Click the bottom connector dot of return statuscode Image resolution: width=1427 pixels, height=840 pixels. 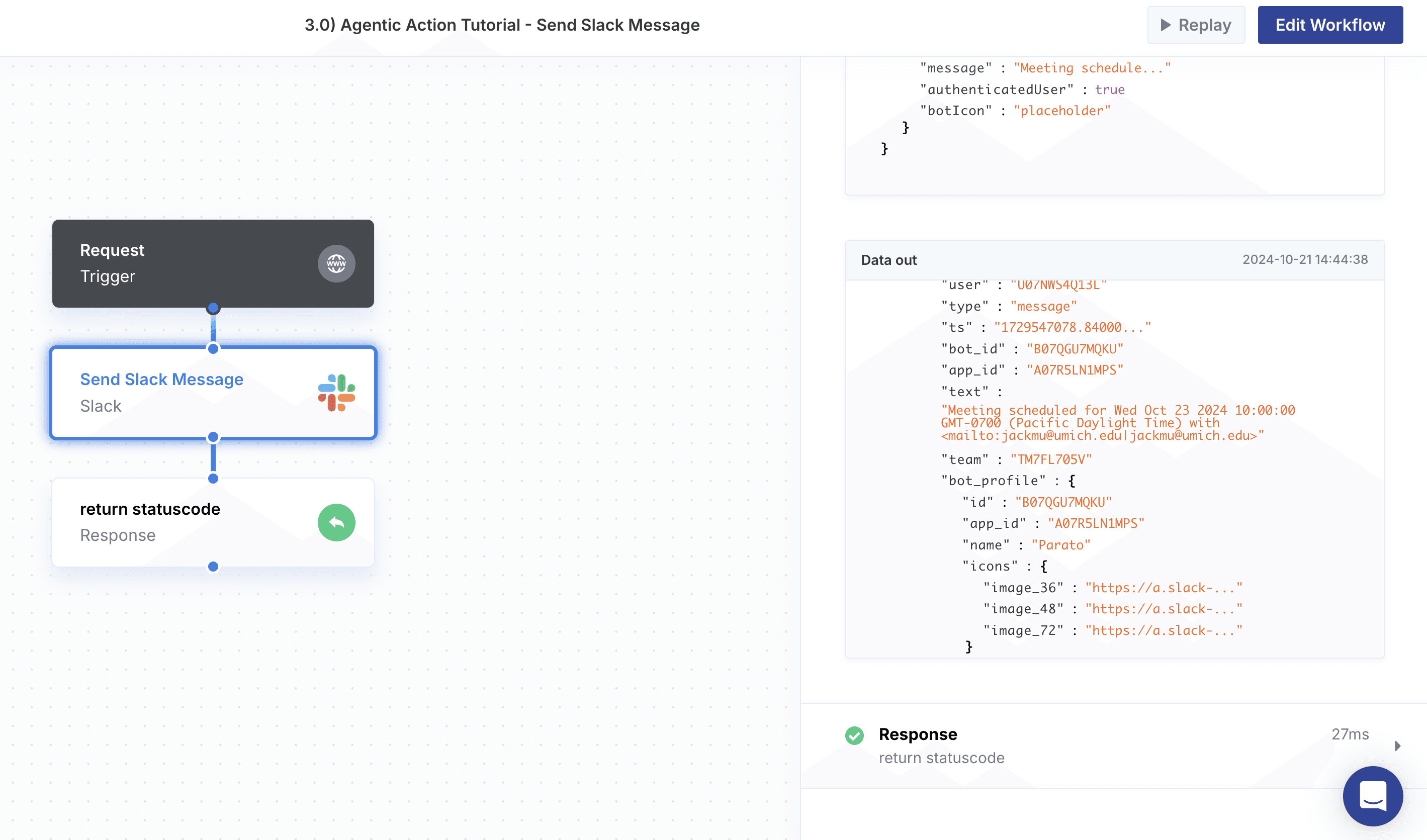click(213, 566)
